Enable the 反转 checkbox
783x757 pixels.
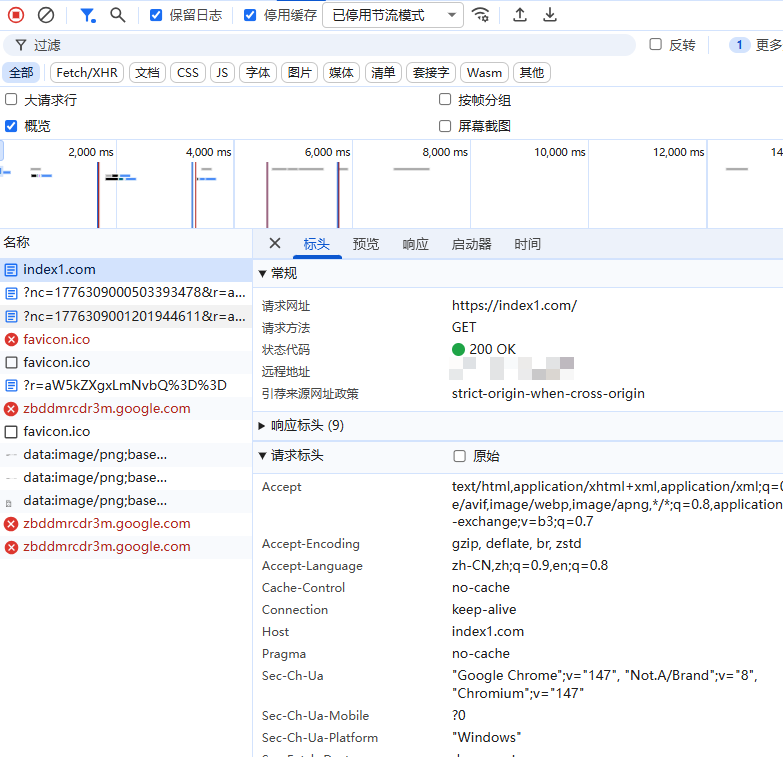point(656,45)
